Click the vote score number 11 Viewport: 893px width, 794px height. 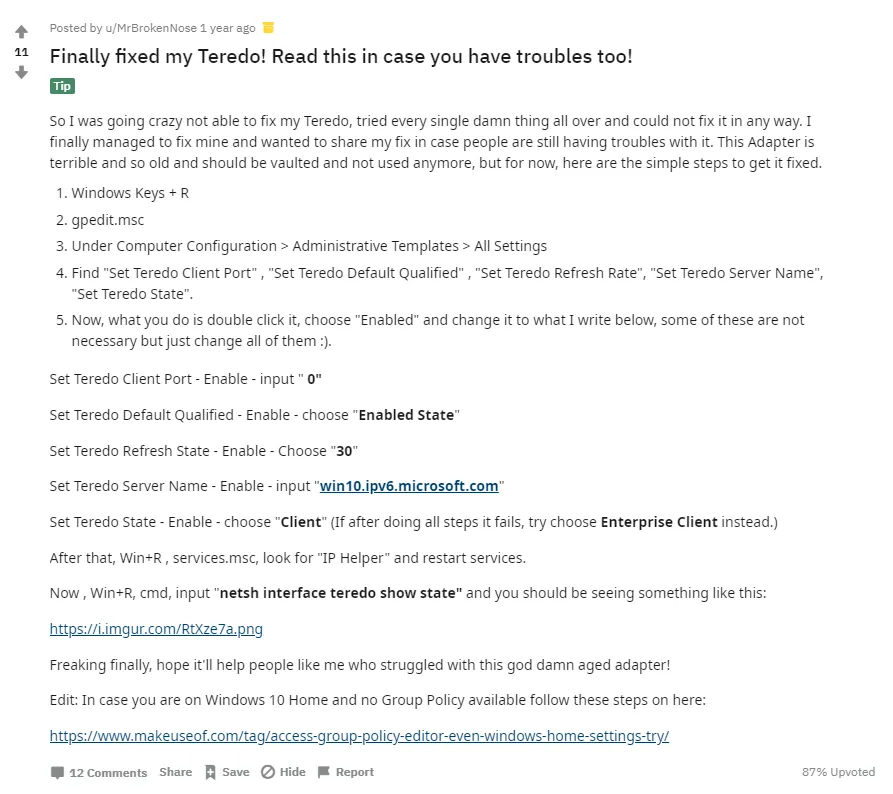pos(21,52)
